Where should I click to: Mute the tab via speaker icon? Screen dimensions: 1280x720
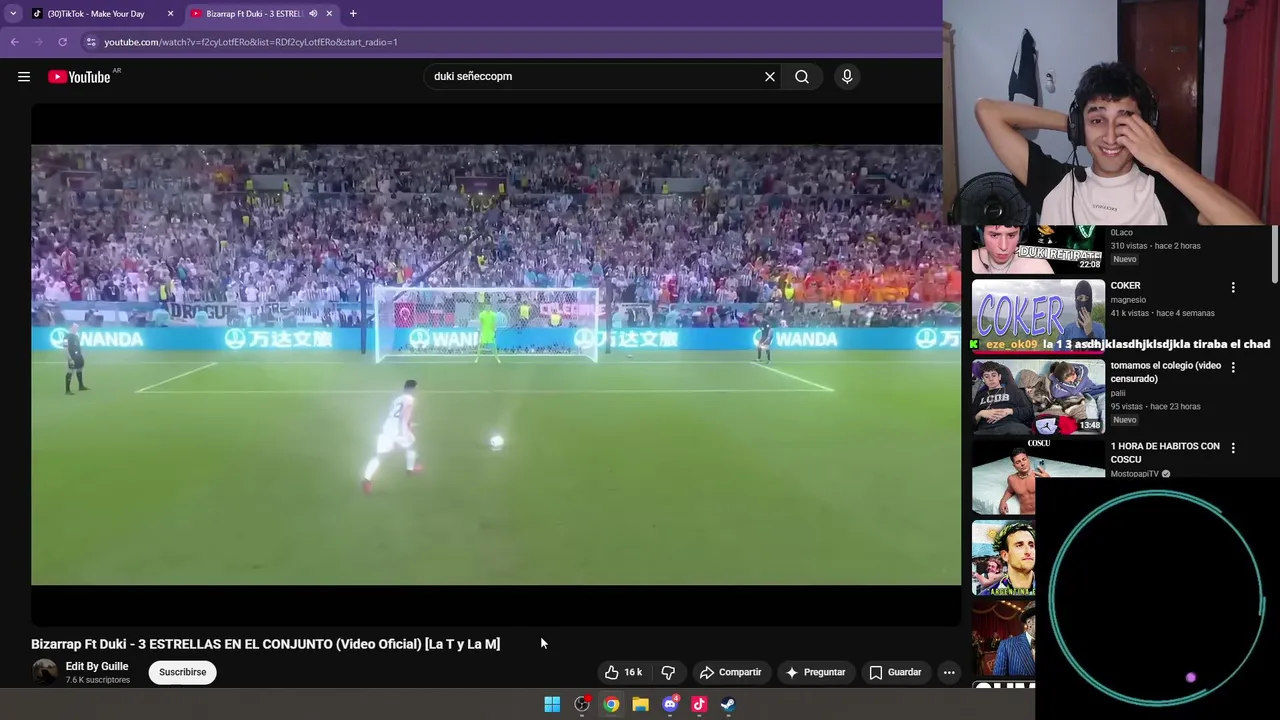pyautogui.click(x=313, y=14)
